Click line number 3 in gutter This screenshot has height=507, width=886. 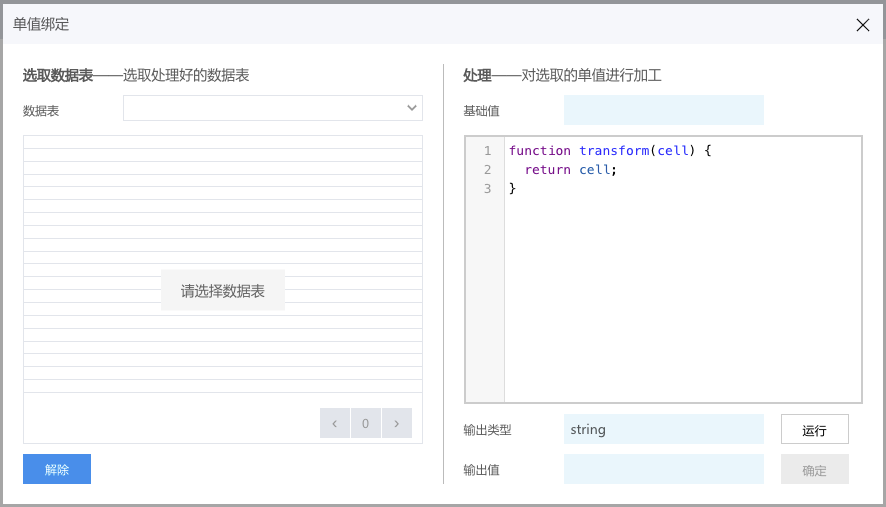[x=487, y=188]
